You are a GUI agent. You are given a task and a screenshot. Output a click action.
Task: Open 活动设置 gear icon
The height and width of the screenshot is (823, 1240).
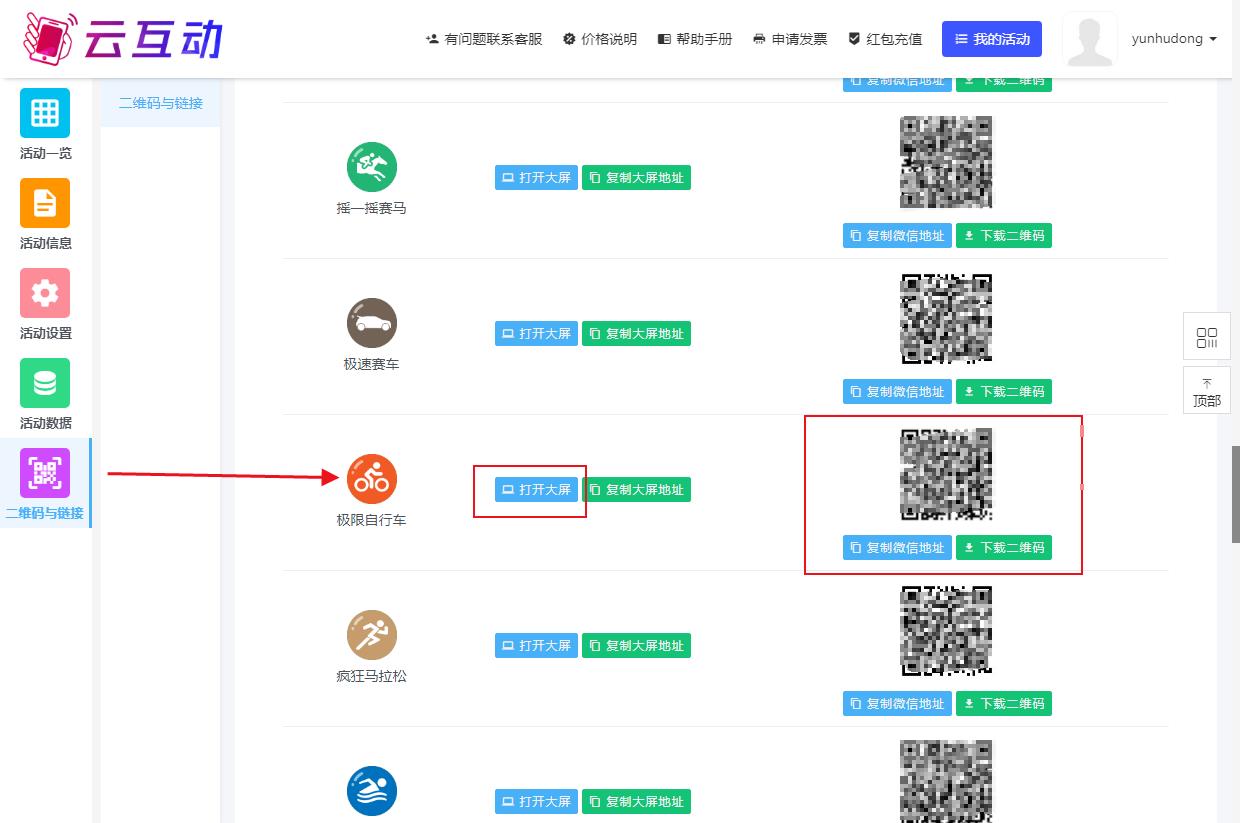click(45, 293)
